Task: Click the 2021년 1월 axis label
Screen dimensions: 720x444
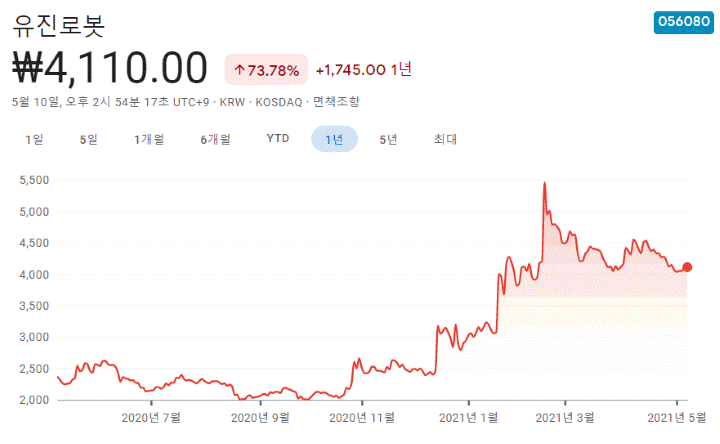Action: coord(468,418)
